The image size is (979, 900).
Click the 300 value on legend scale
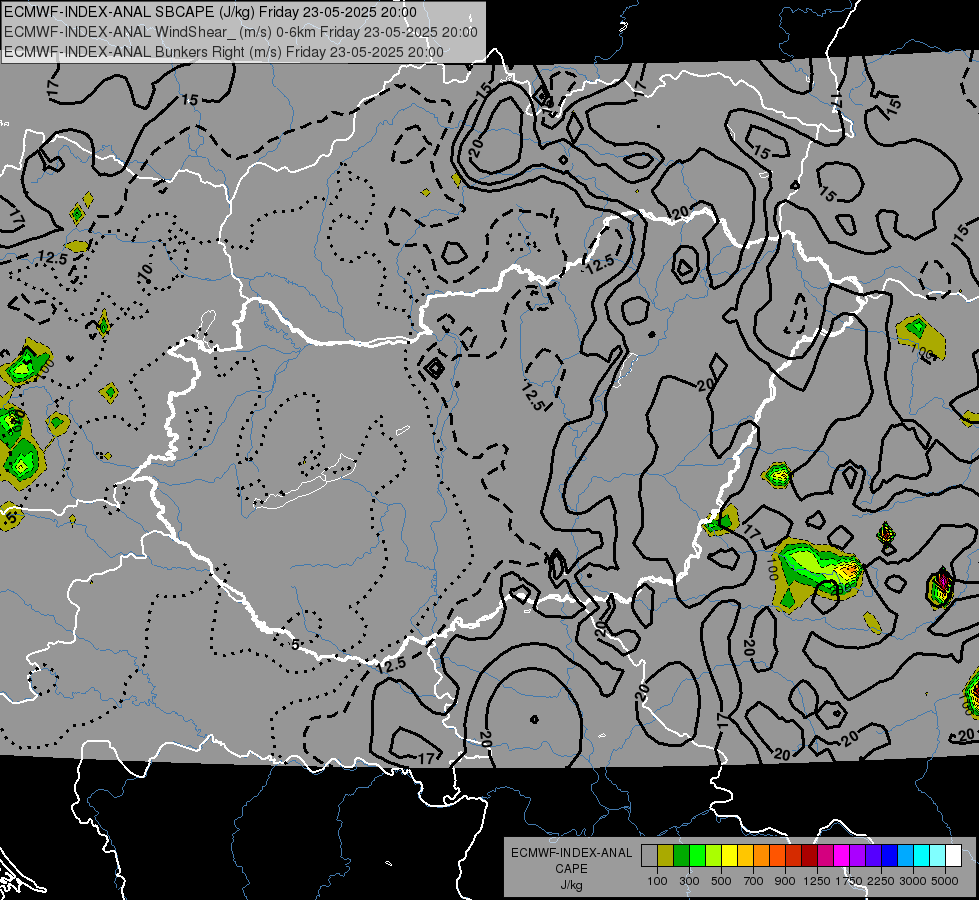point(689,881)
